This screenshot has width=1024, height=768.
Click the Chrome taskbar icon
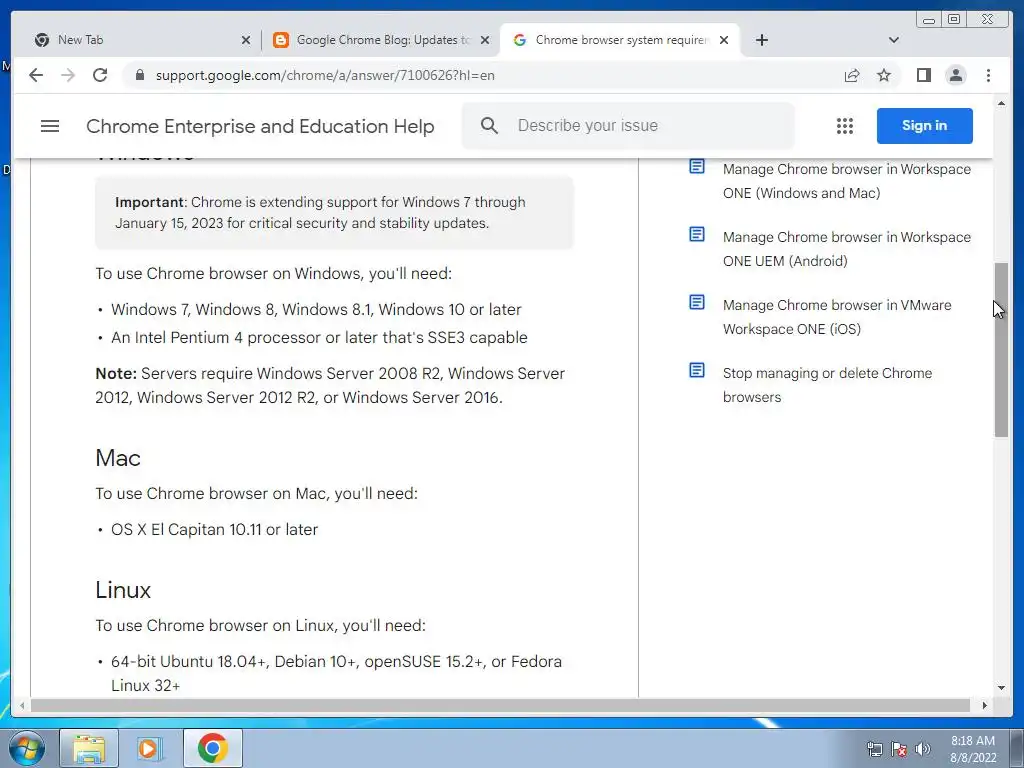[x=213, y=748]
